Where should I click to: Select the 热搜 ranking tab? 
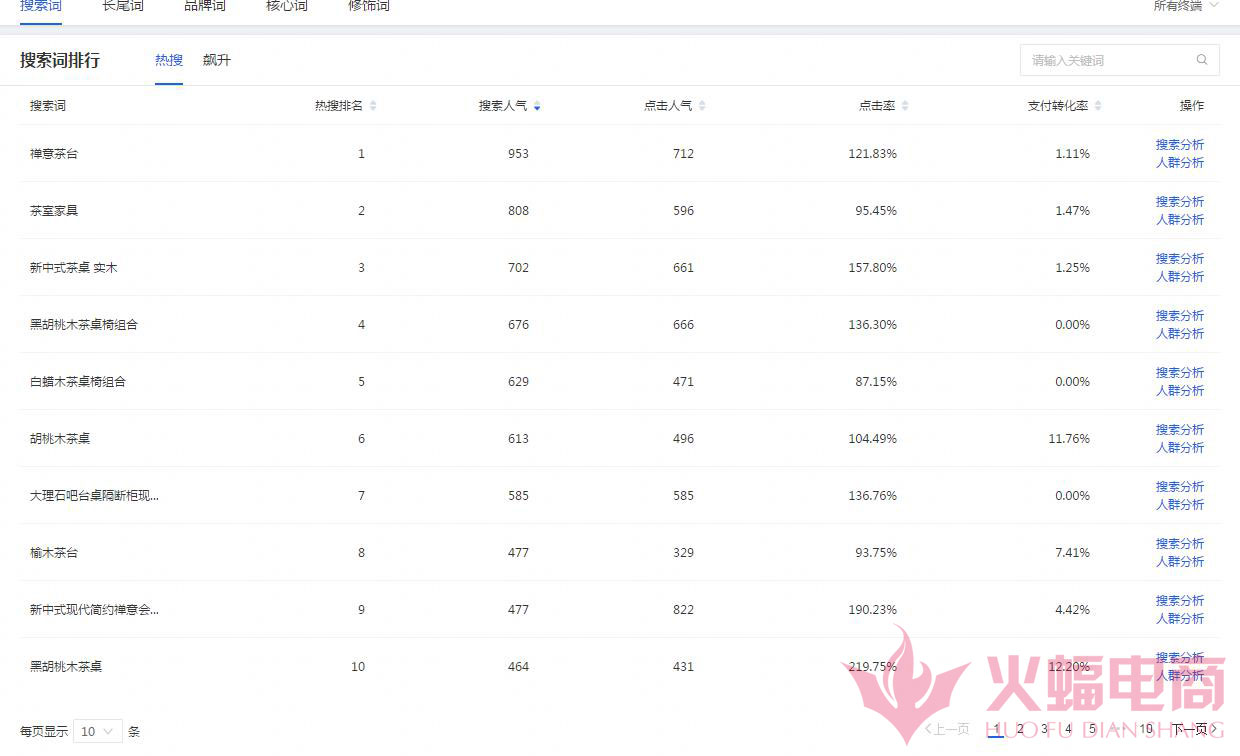click(169, 60)
